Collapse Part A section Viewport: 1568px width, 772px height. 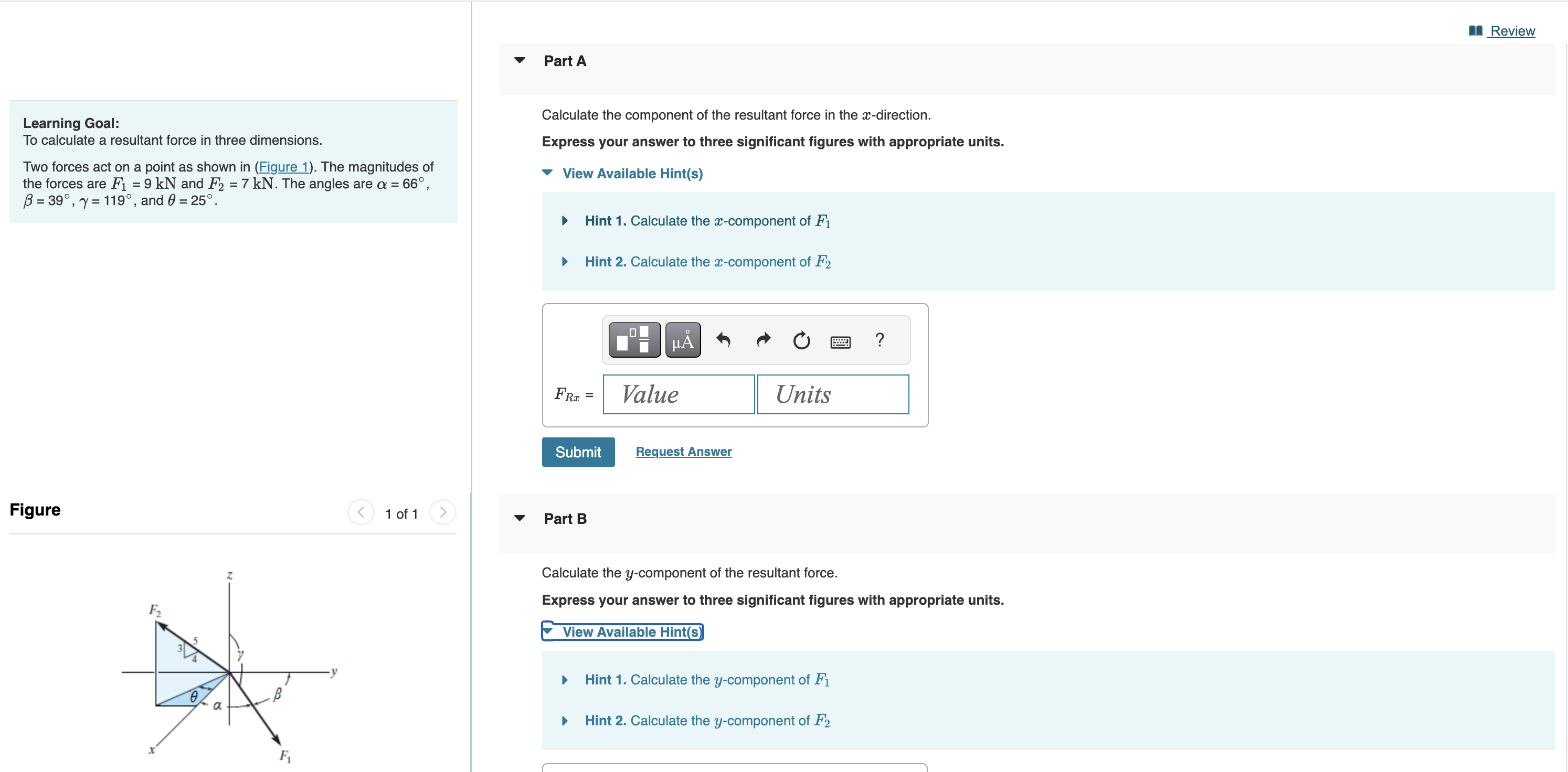click(519, 60)
